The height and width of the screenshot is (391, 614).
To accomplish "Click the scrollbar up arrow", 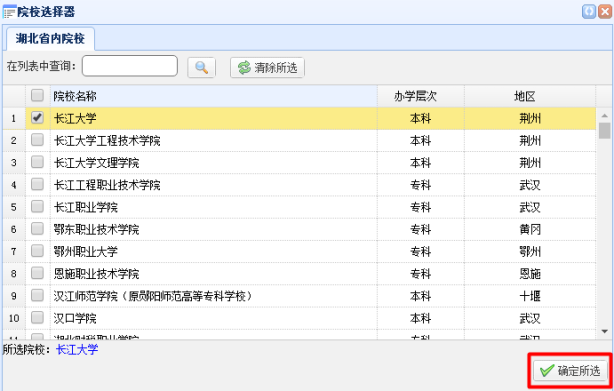I will (x=605, y=116).
